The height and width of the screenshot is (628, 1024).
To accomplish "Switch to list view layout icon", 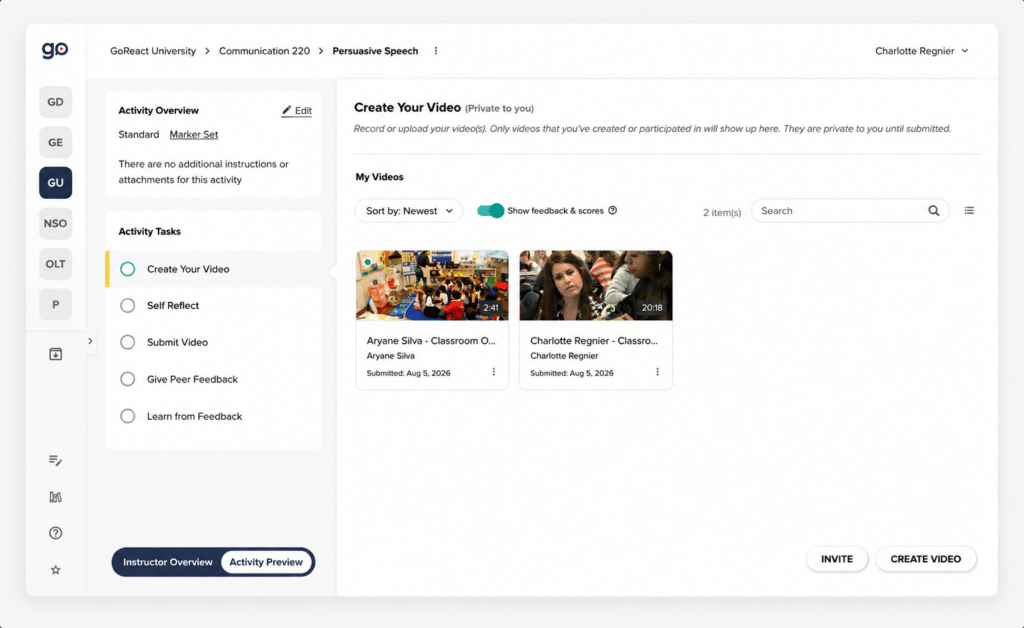I will point(969,210).
